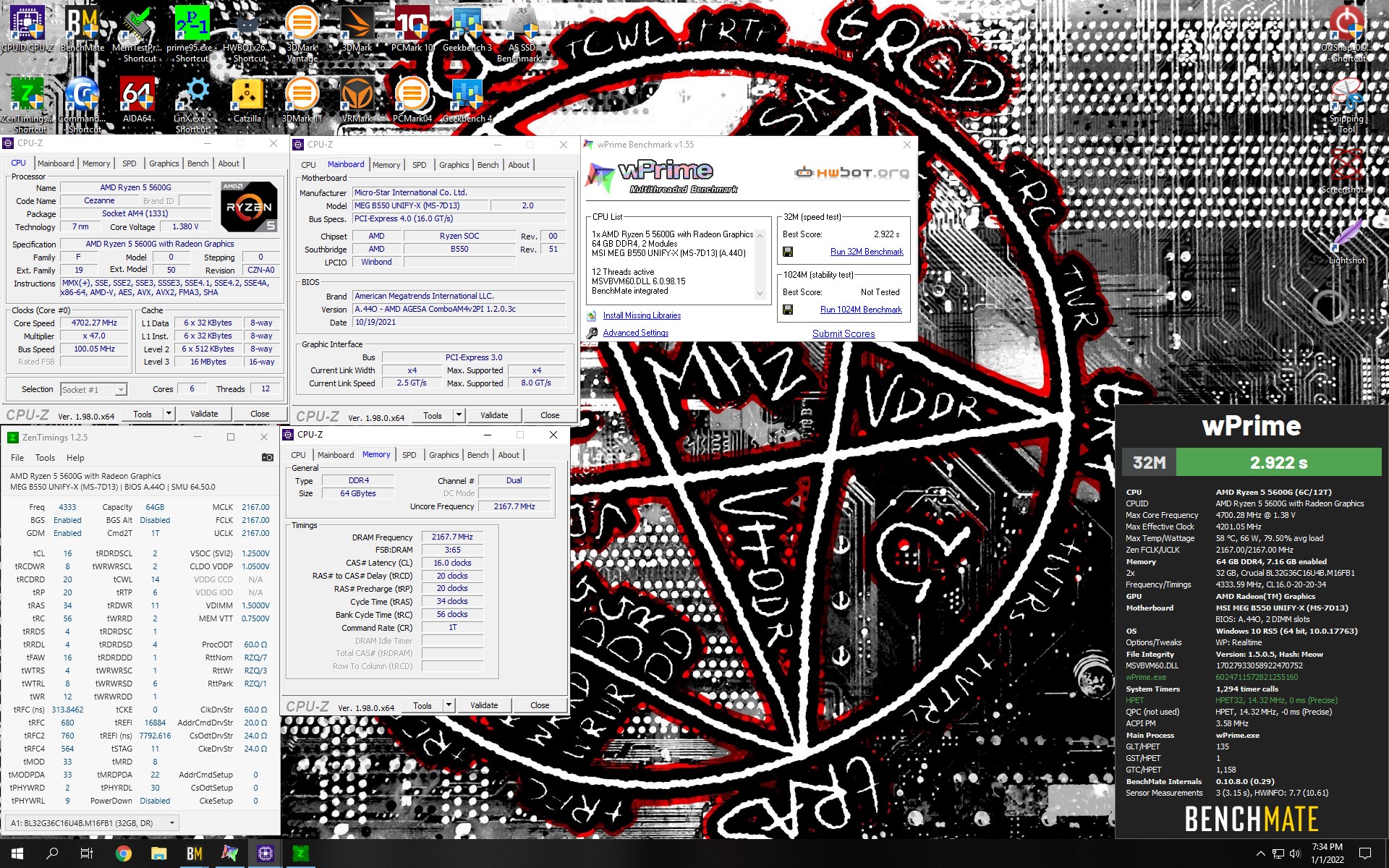Select the Core Speed value 4702.27 MHz
1389x868 pixels.
95,323
